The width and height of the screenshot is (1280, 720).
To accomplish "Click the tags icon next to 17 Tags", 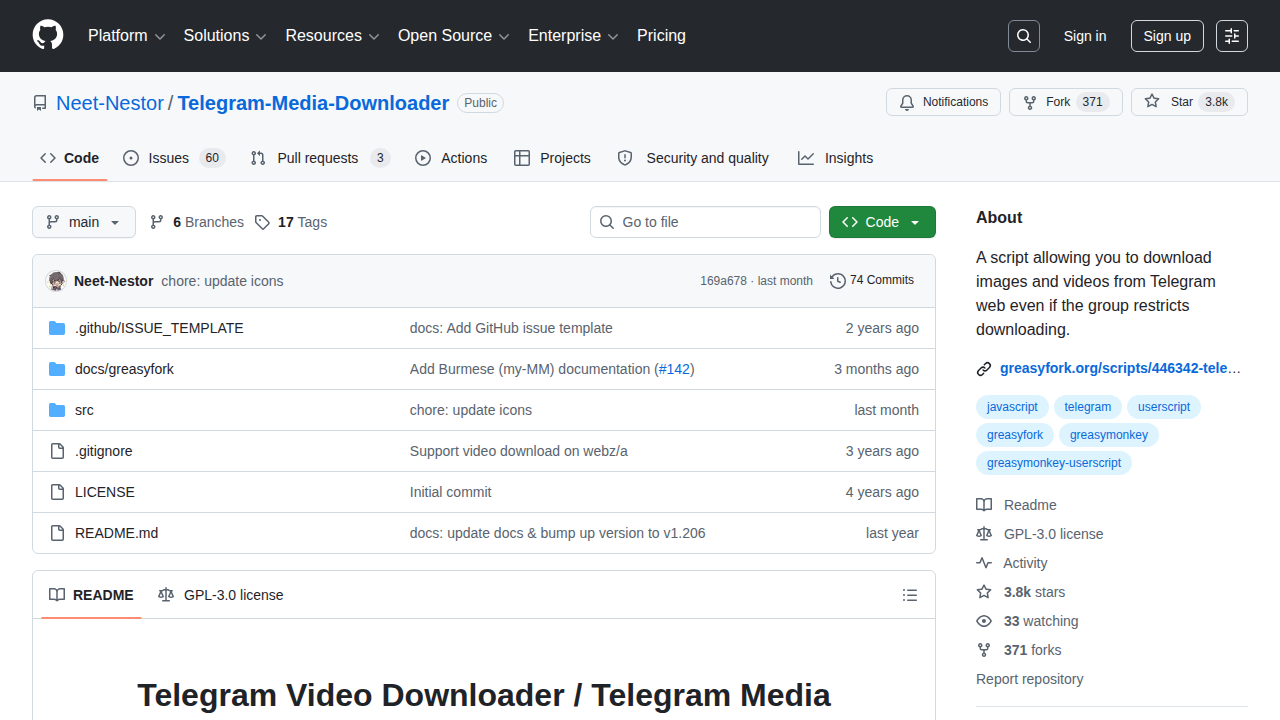I will [262, 222].
